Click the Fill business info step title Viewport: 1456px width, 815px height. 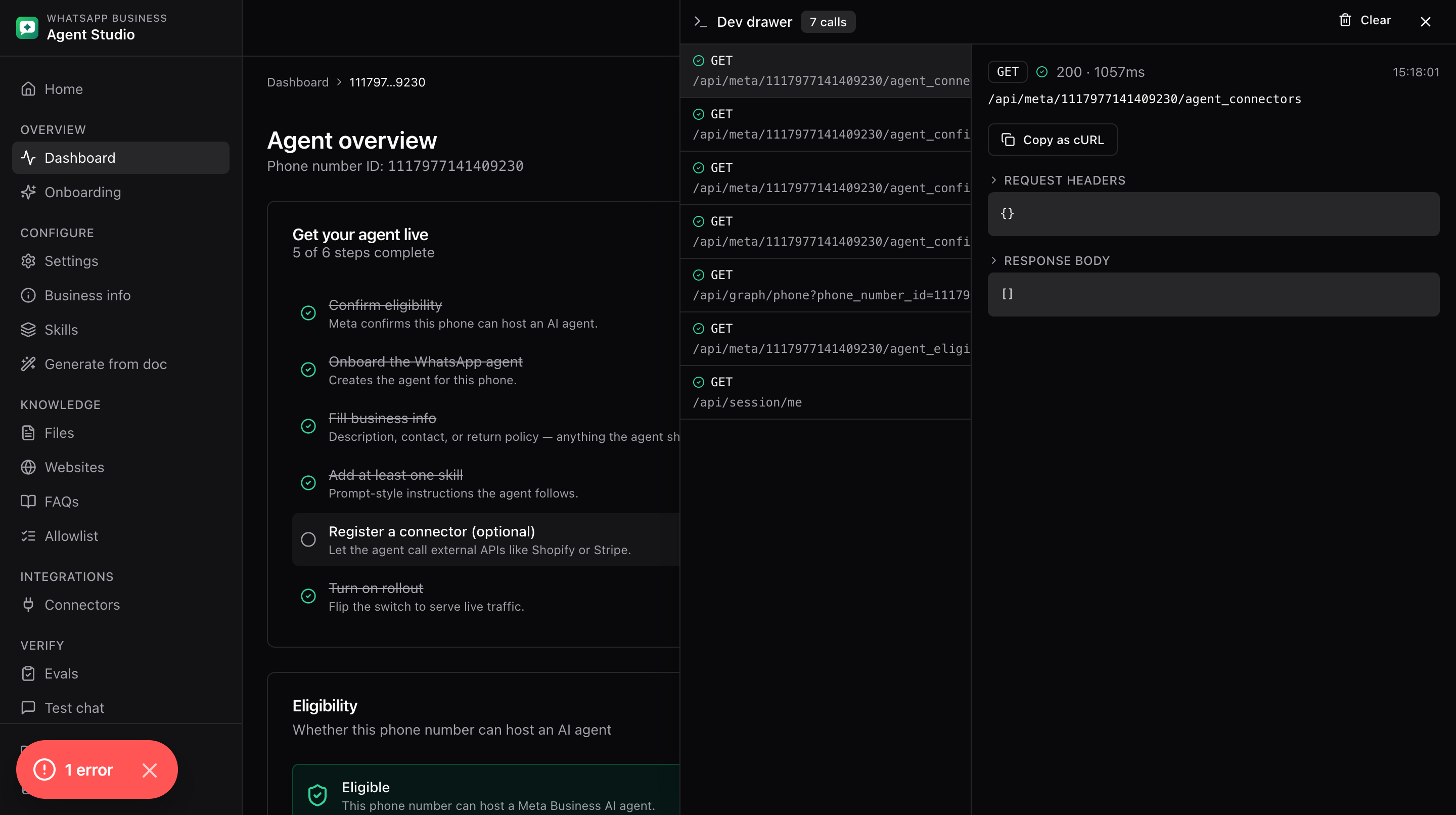pos(383,418)
